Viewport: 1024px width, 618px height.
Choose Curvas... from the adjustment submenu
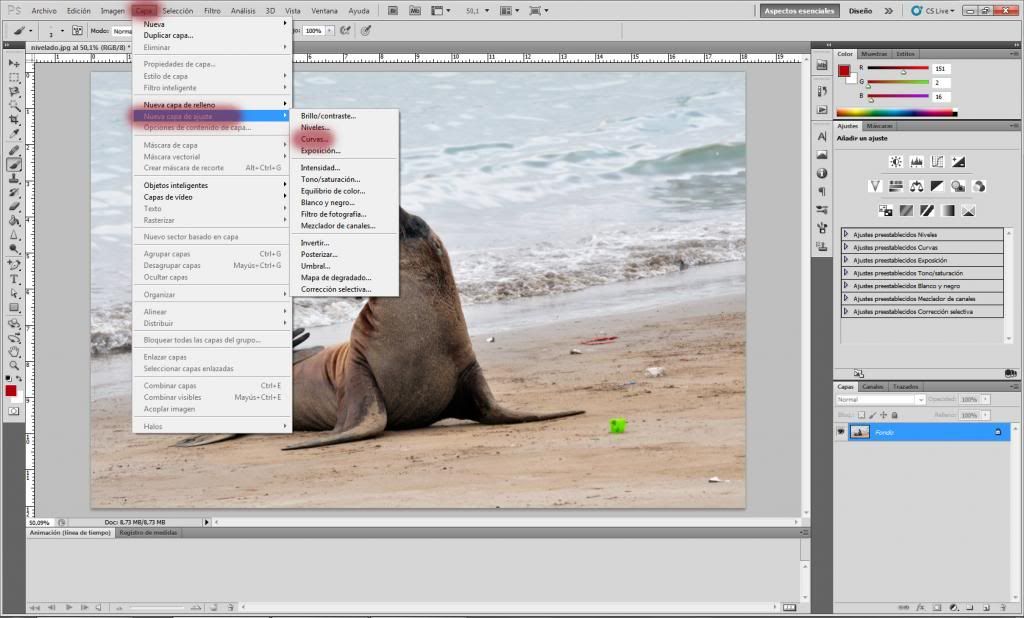coord(314,139)
